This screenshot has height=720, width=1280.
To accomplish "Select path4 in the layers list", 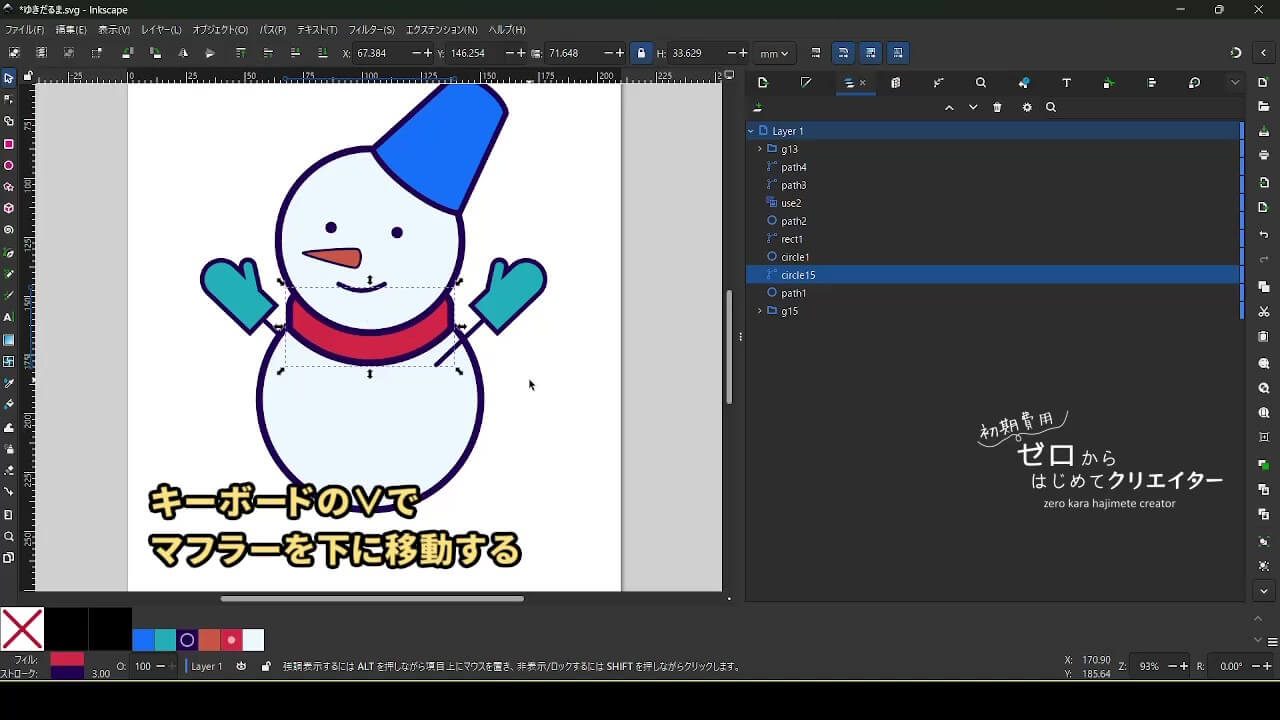I will [x=794, y=167].
